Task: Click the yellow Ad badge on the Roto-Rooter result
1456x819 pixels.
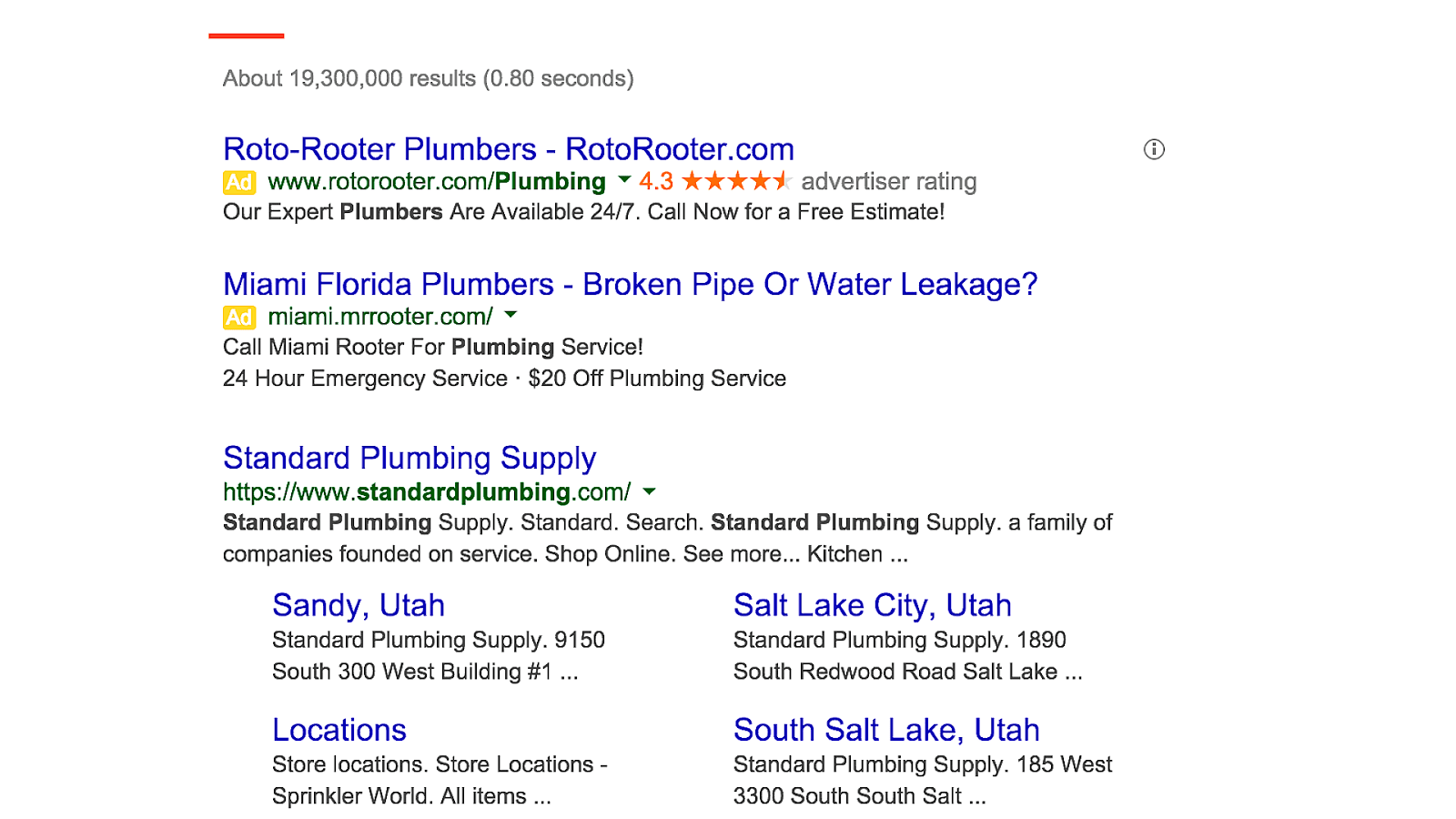Action: [x=239, y=182]
